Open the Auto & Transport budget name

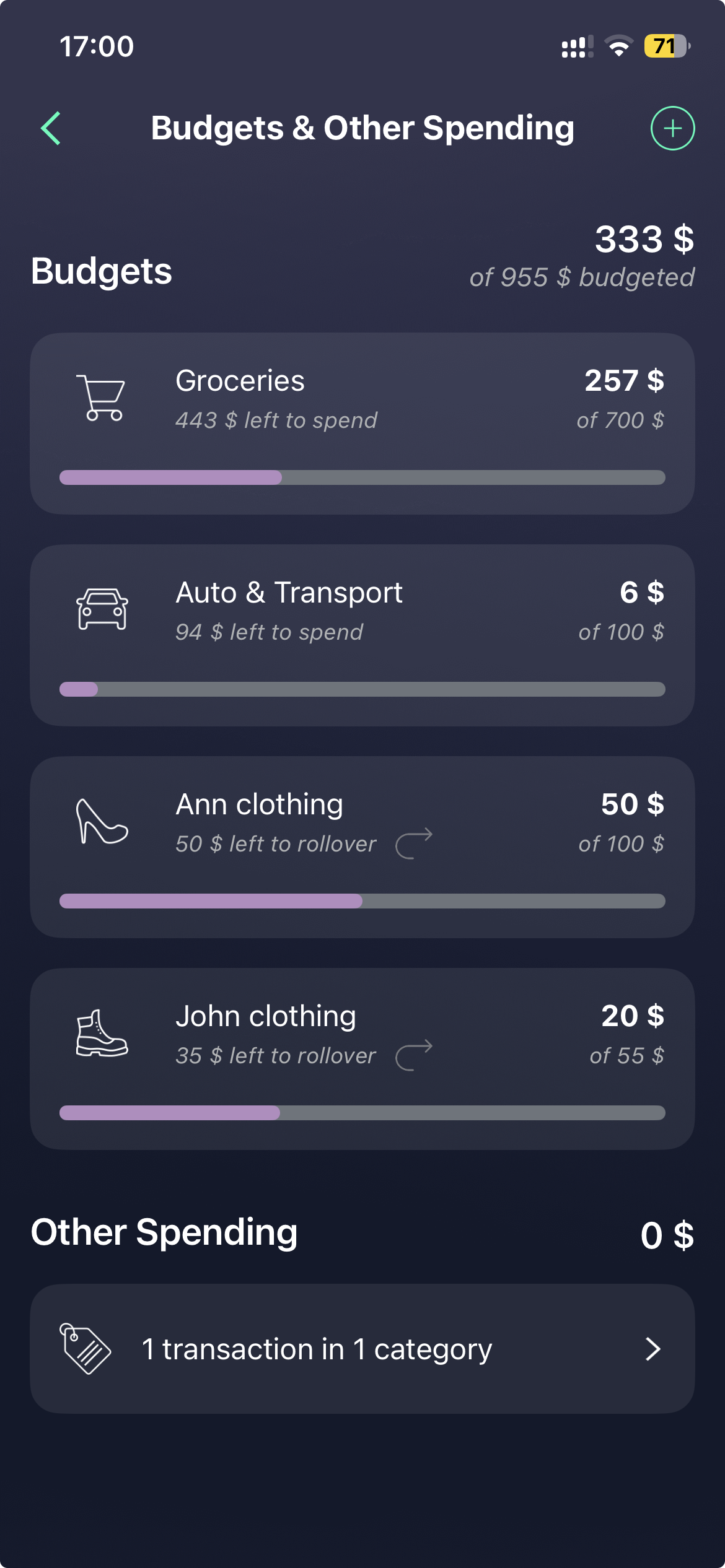(289, 593)
